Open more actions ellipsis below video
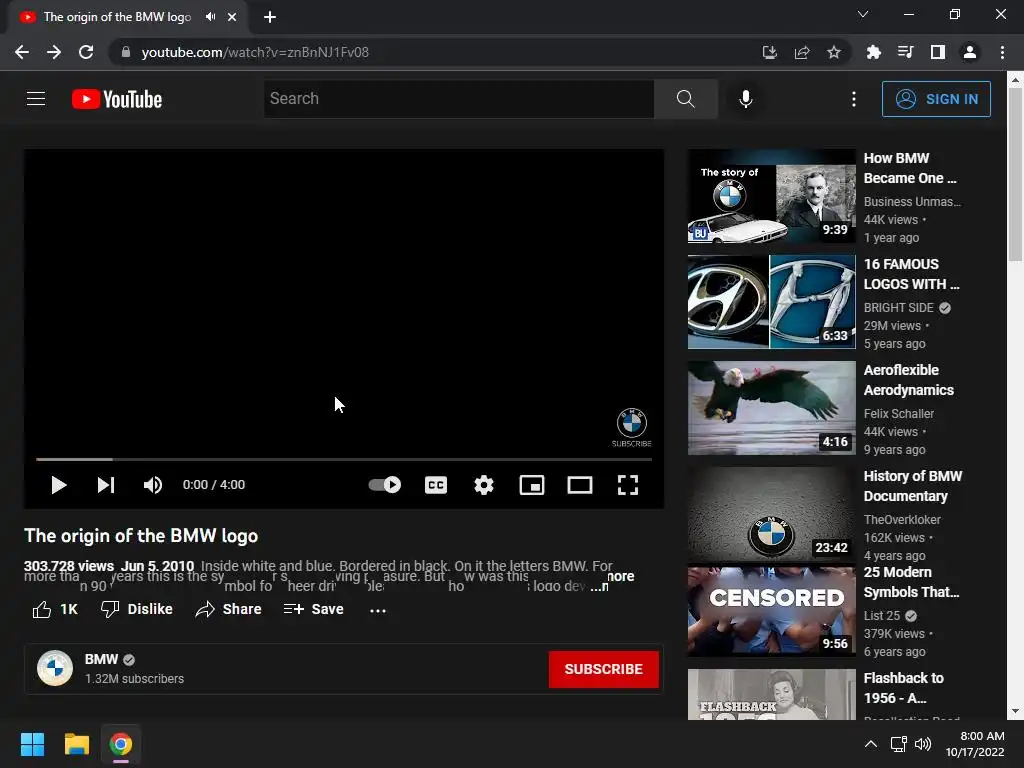 click(378, 610)
